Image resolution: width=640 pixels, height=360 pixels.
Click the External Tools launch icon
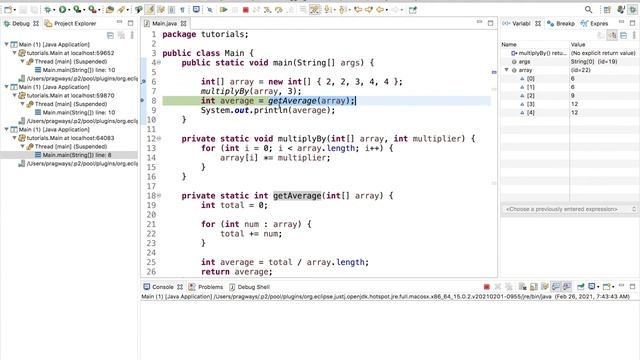(92, 10)
